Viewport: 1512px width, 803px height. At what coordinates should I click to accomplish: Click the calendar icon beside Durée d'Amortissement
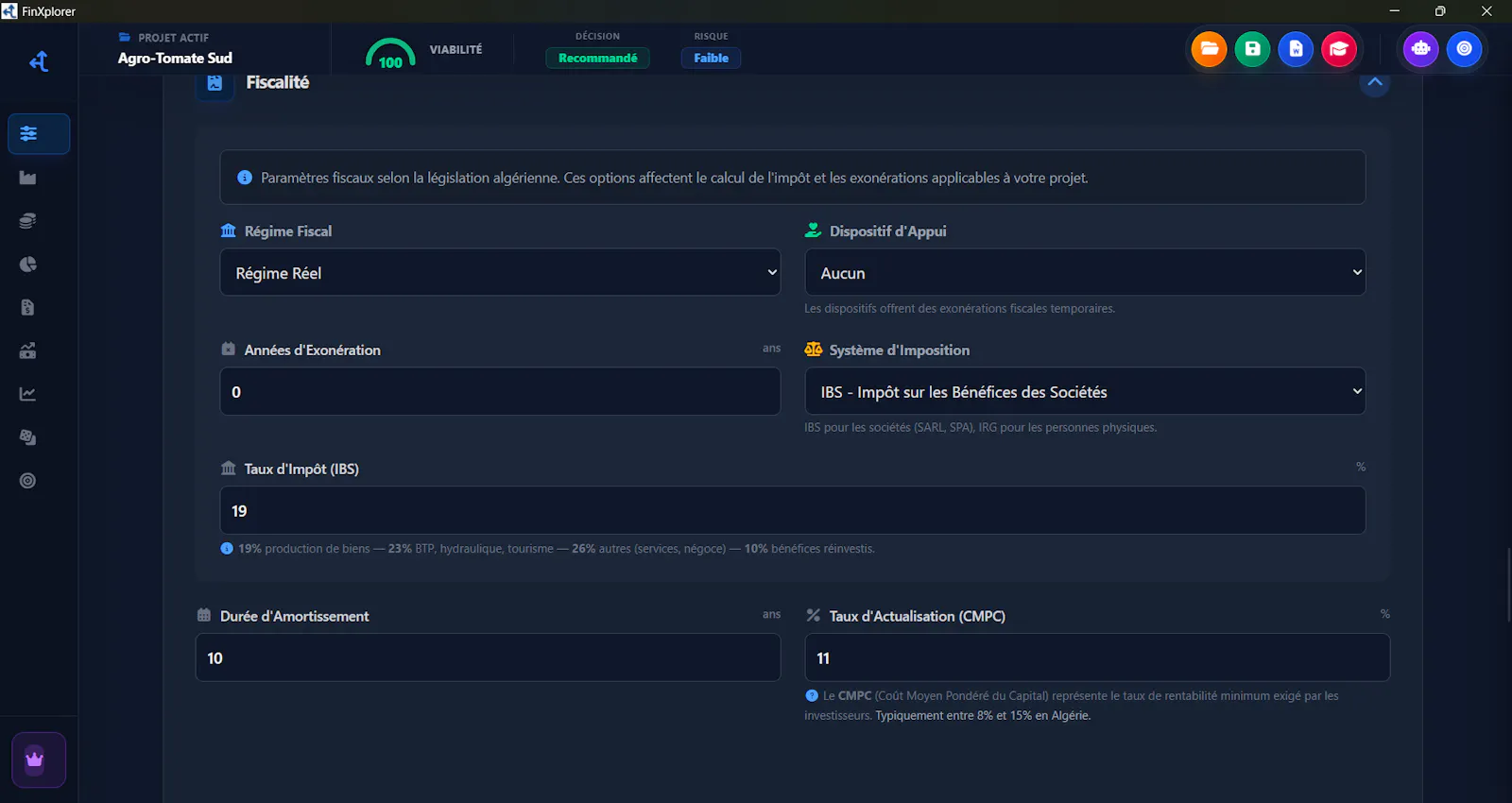[204, 615]
